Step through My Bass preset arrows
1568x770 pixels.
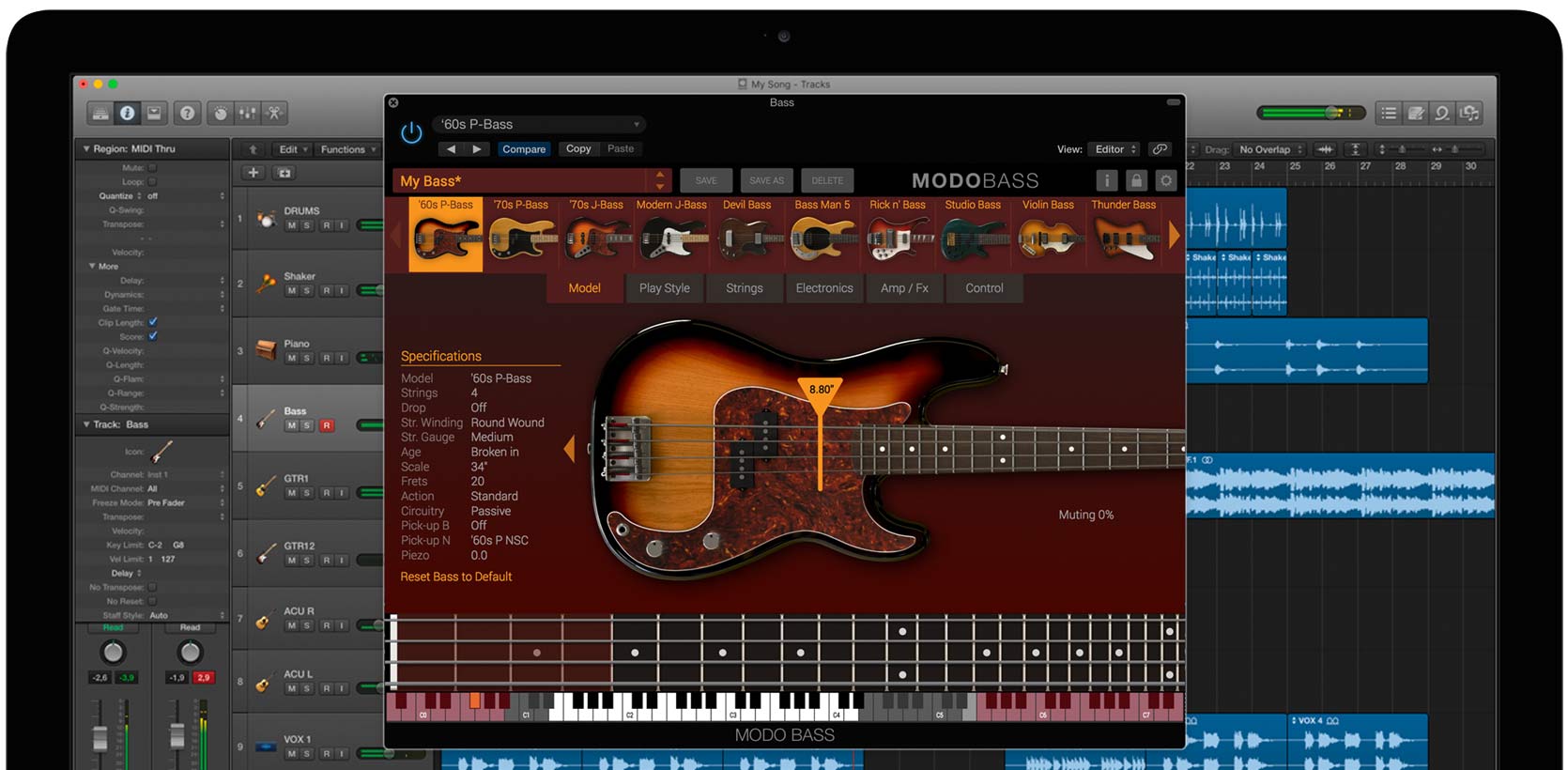click(x=660, y=180)
